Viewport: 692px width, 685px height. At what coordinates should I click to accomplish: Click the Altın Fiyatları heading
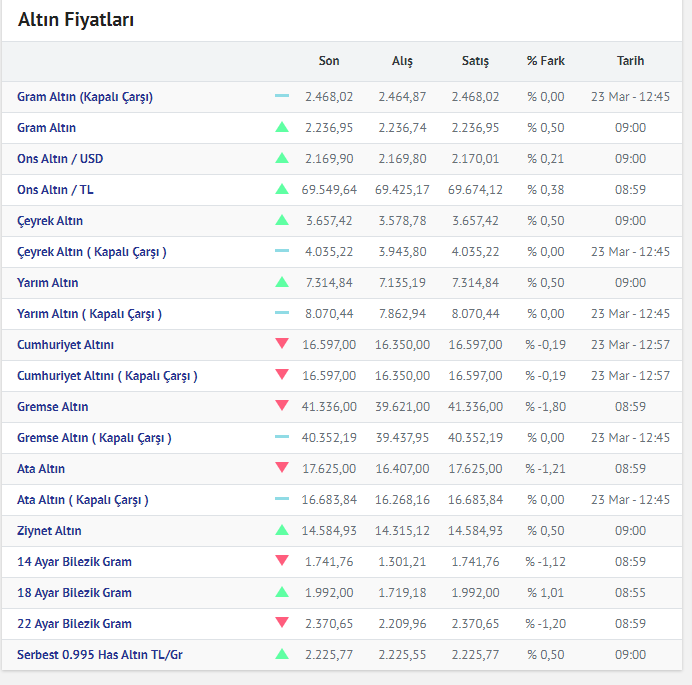(x=75, y=20)
